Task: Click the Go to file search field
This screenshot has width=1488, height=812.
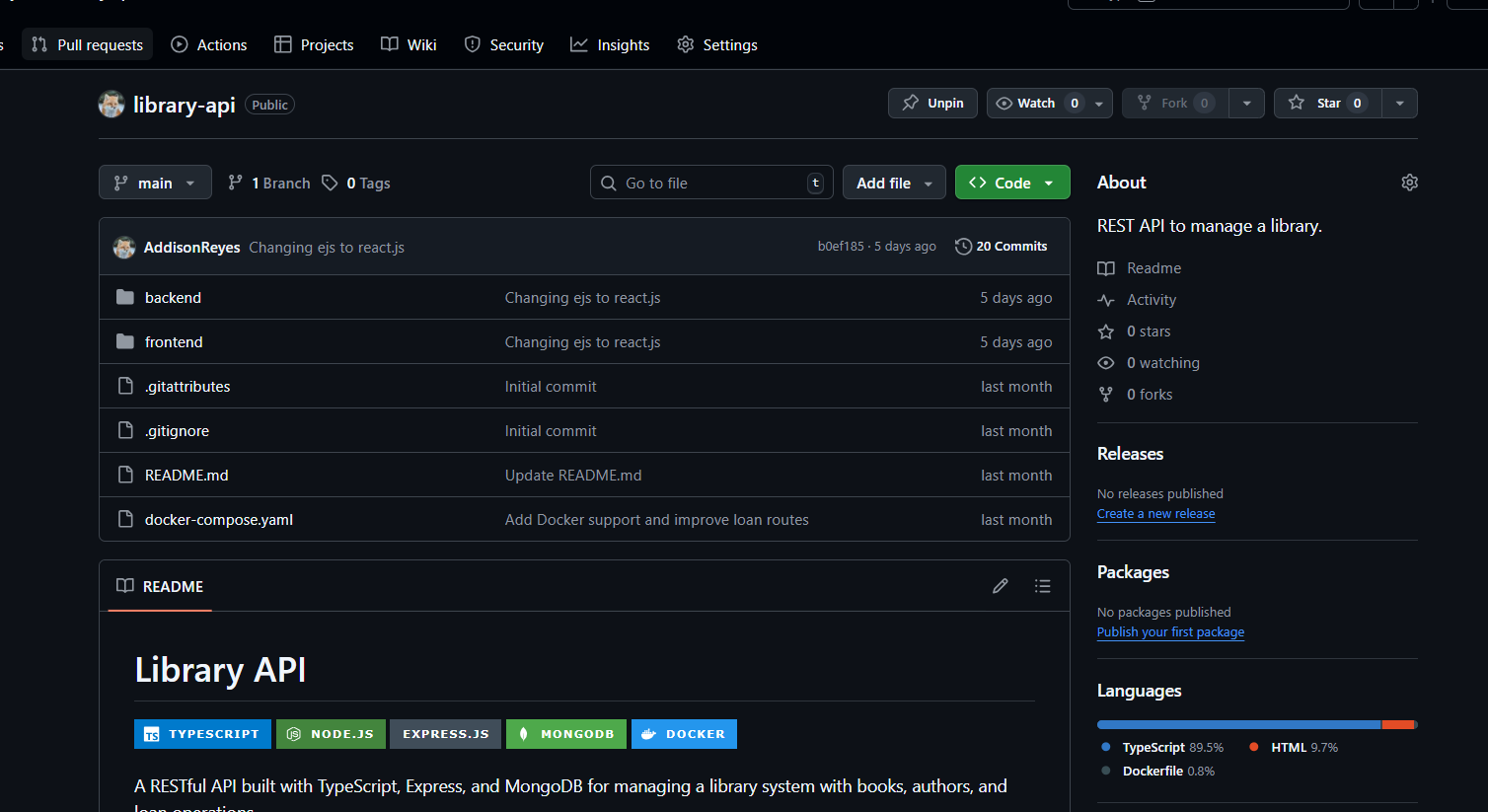Action: [x=710, y=182]
